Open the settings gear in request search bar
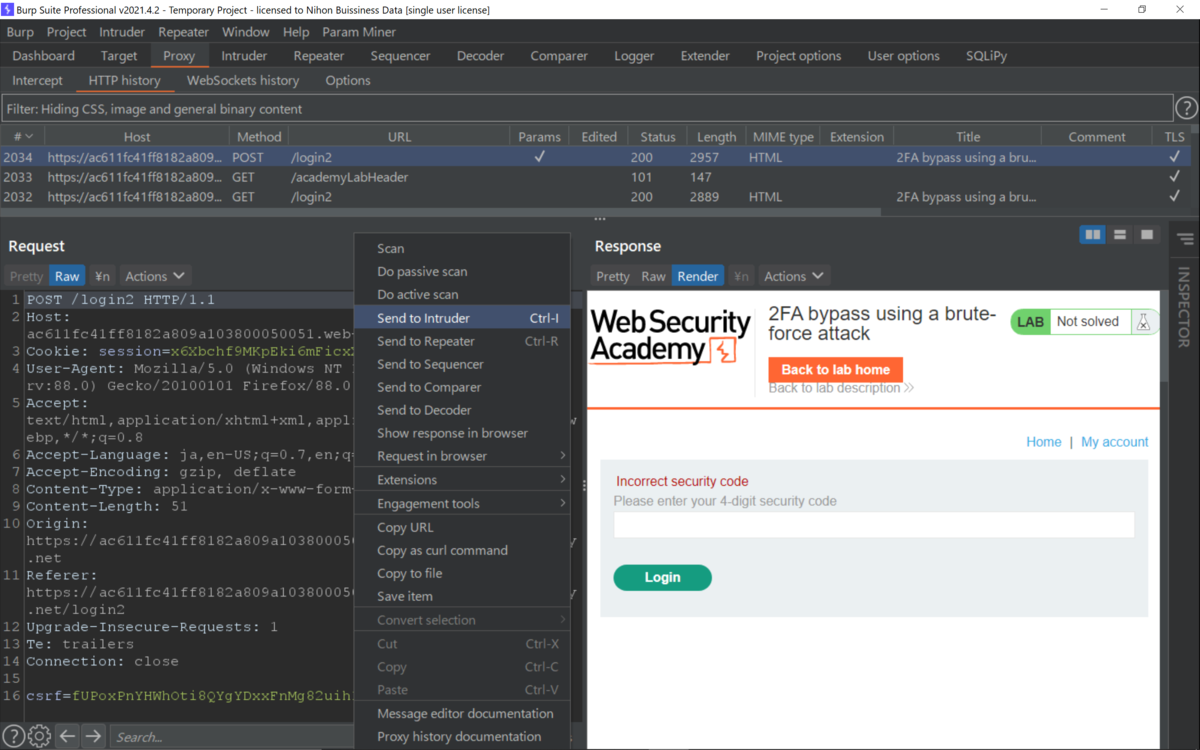 pos(39,736)
